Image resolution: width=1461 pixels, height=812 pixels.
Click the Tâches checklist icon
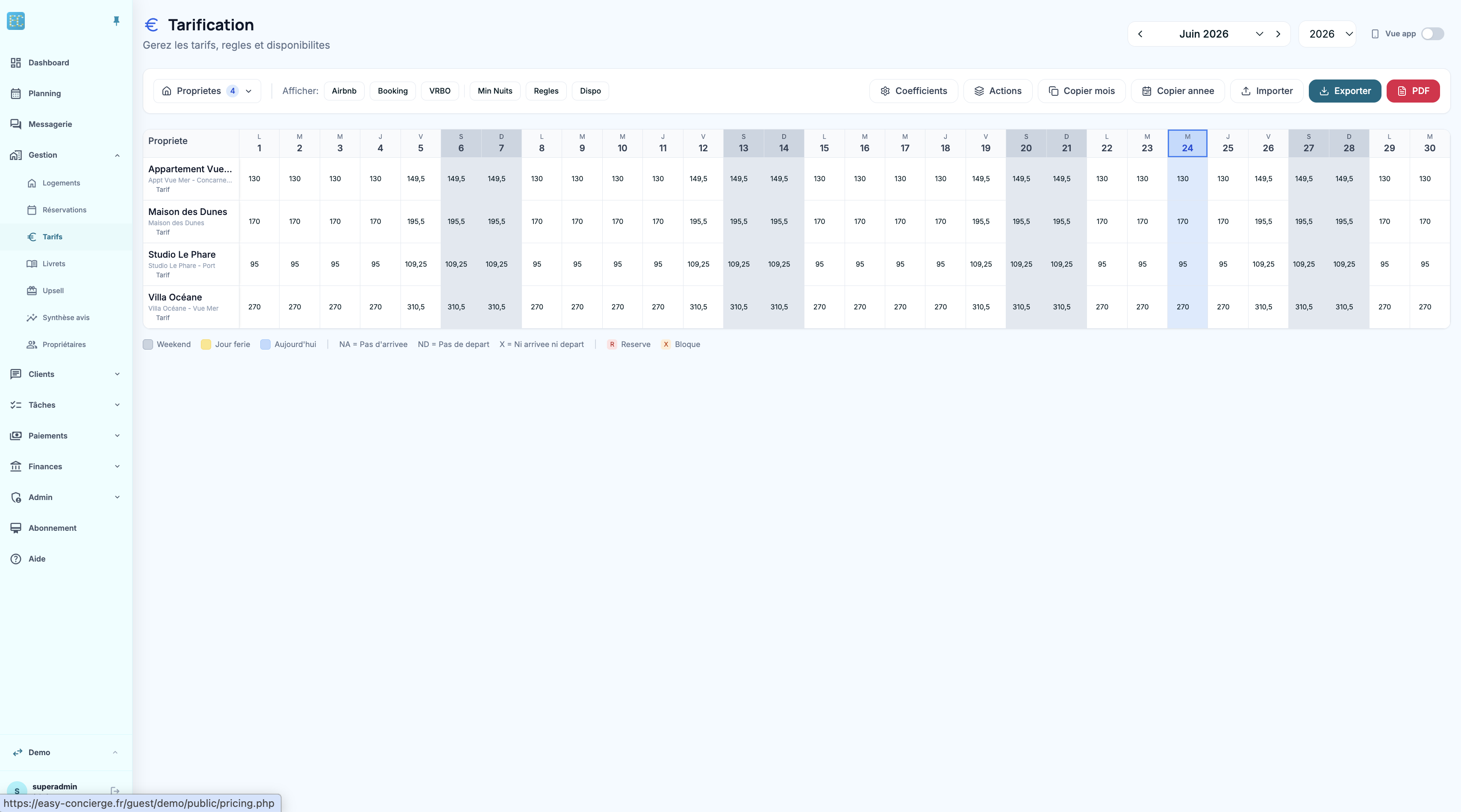[16, 405]
